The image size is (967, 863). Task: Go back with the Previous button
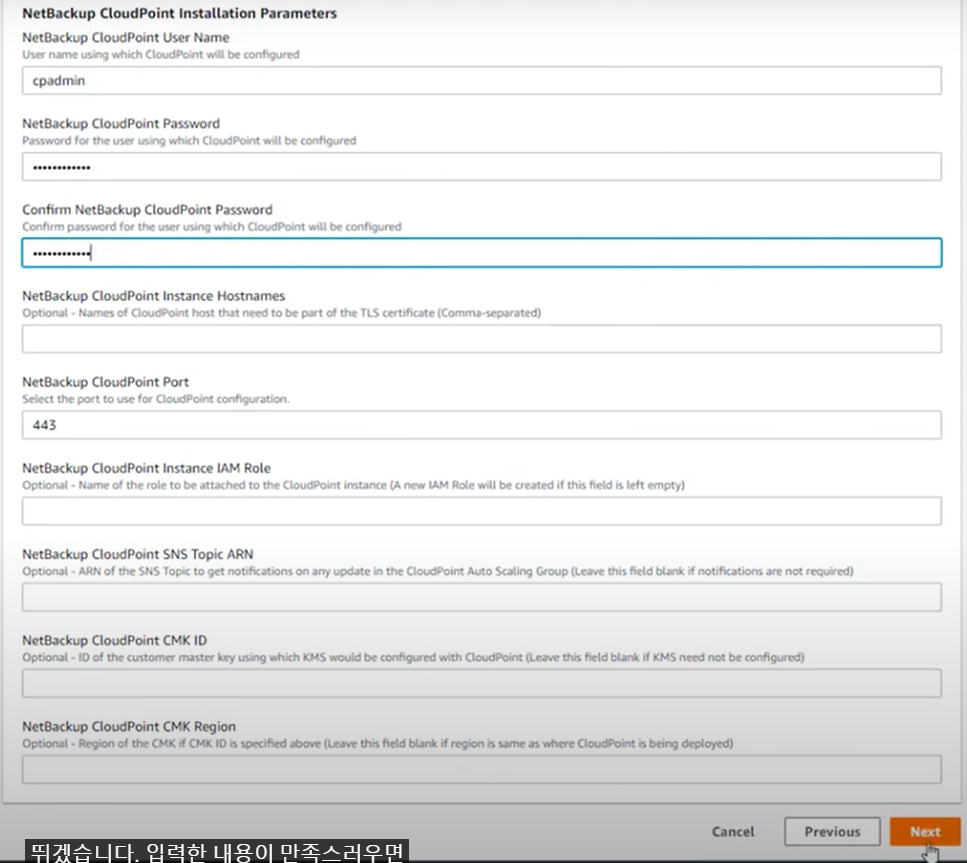coord(832,832)
